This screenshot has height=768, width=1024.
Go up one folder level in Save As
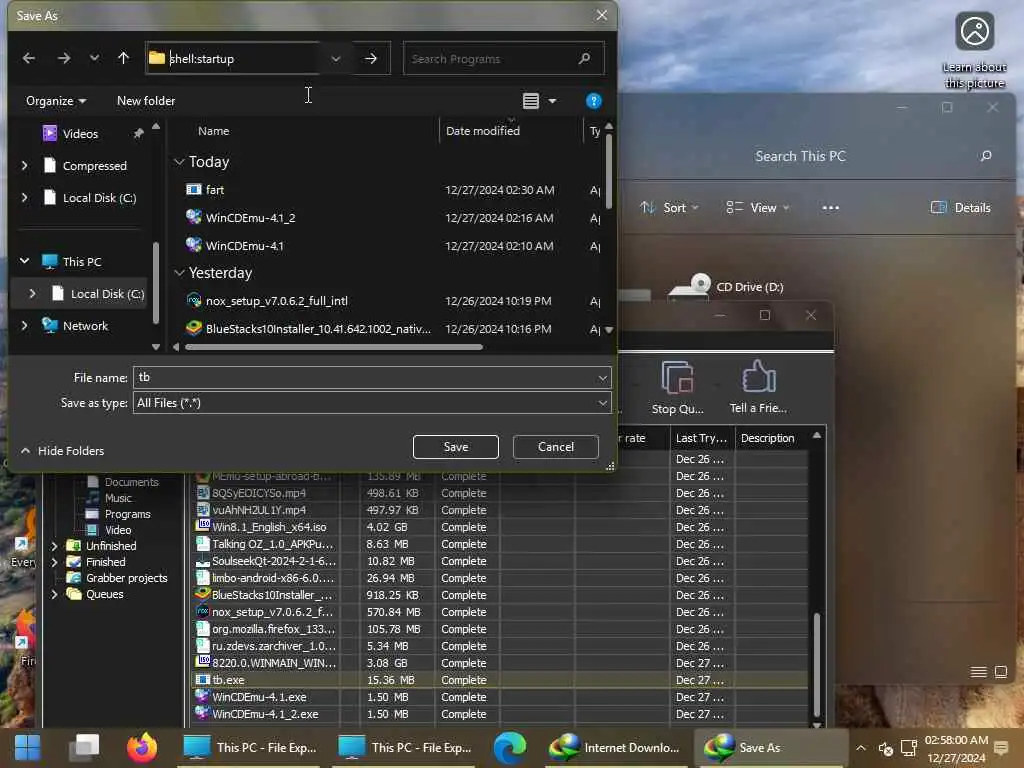click(x=123, y=58)
